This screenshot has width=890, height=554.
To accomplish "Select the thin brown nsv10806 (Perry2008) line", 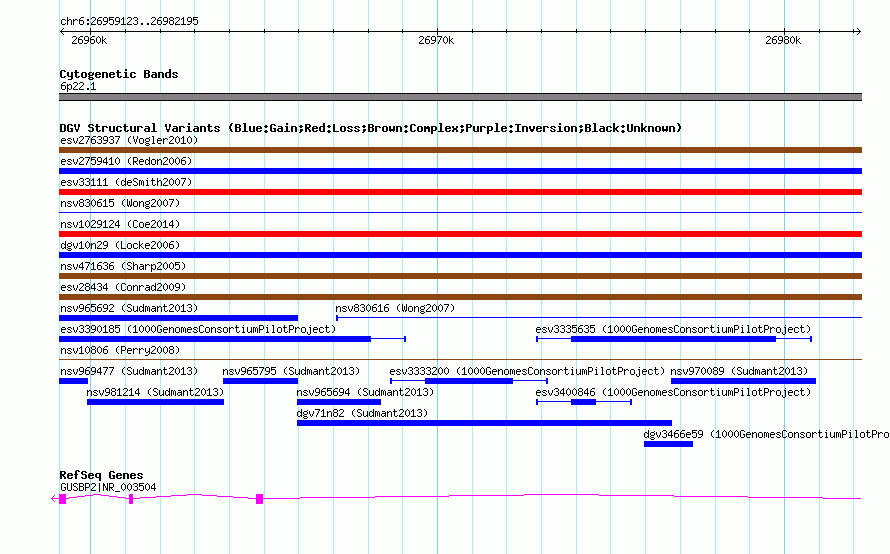I will click(x=460, y=359).
